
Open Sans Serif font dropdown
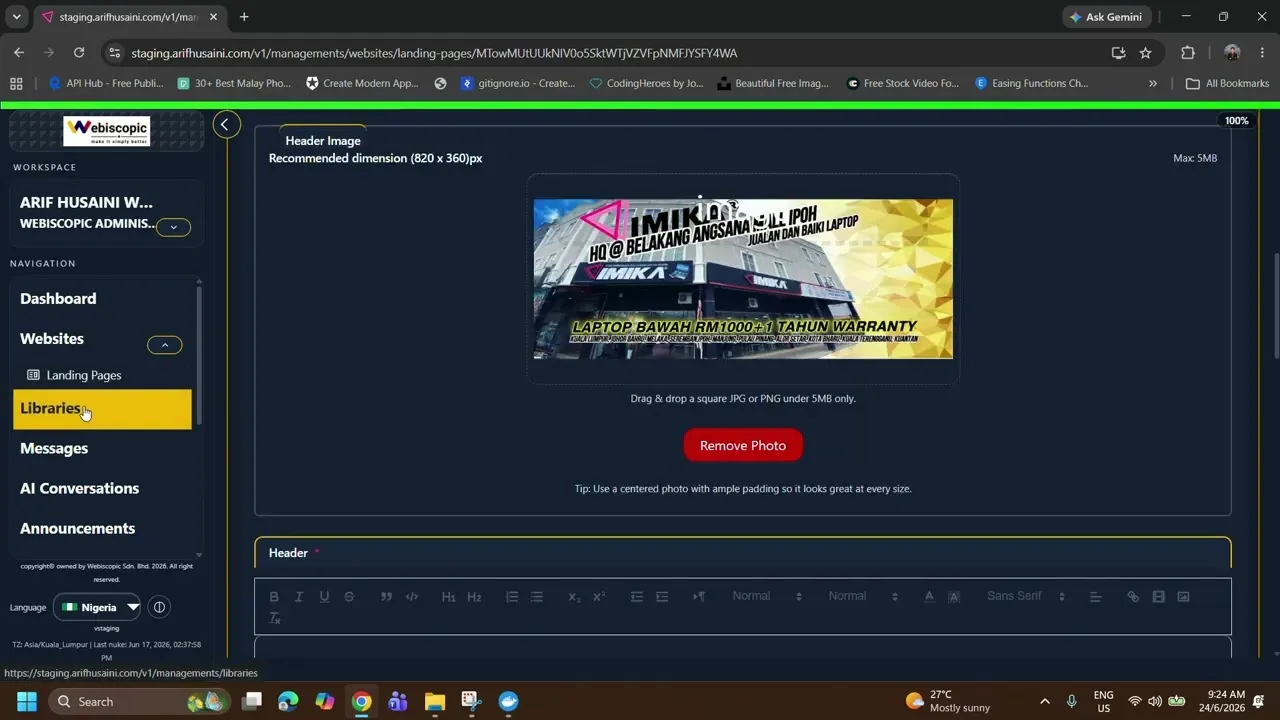click(x=1026, y=596)
